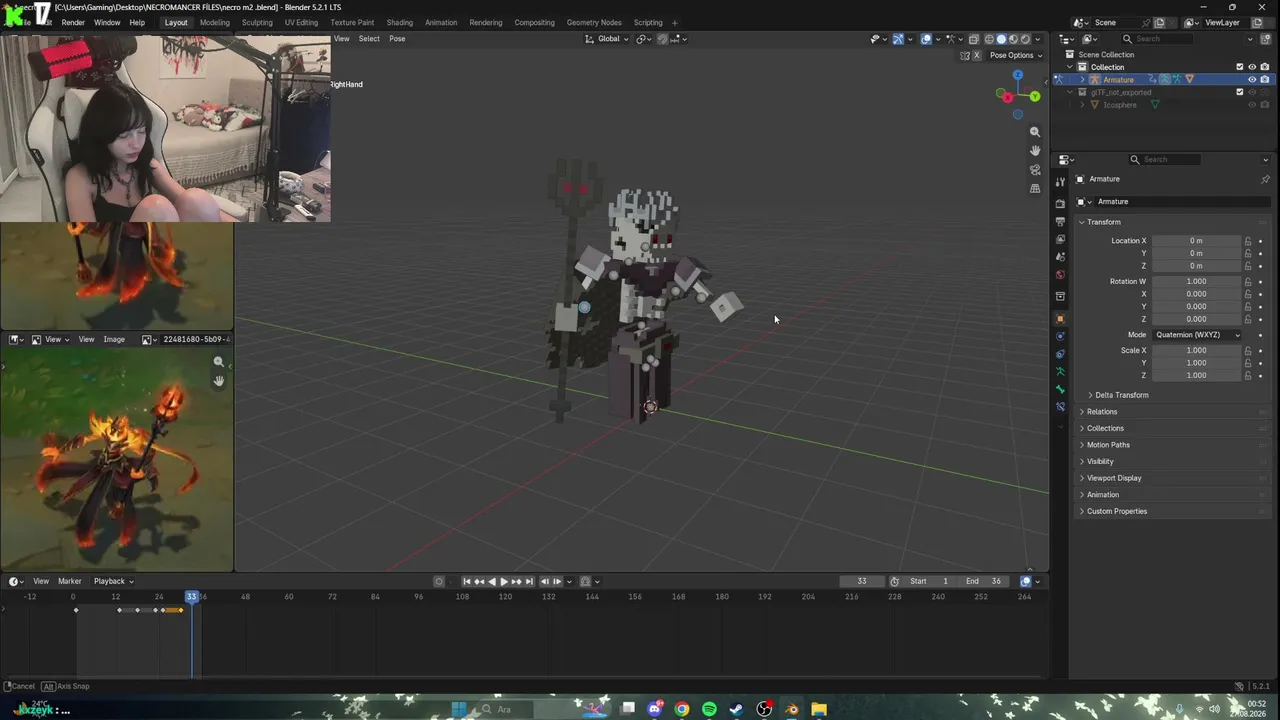Open File Explorer from the taskbar
Image resolution: width=1280 pixels, height=720 pixels.
(818, 709)
